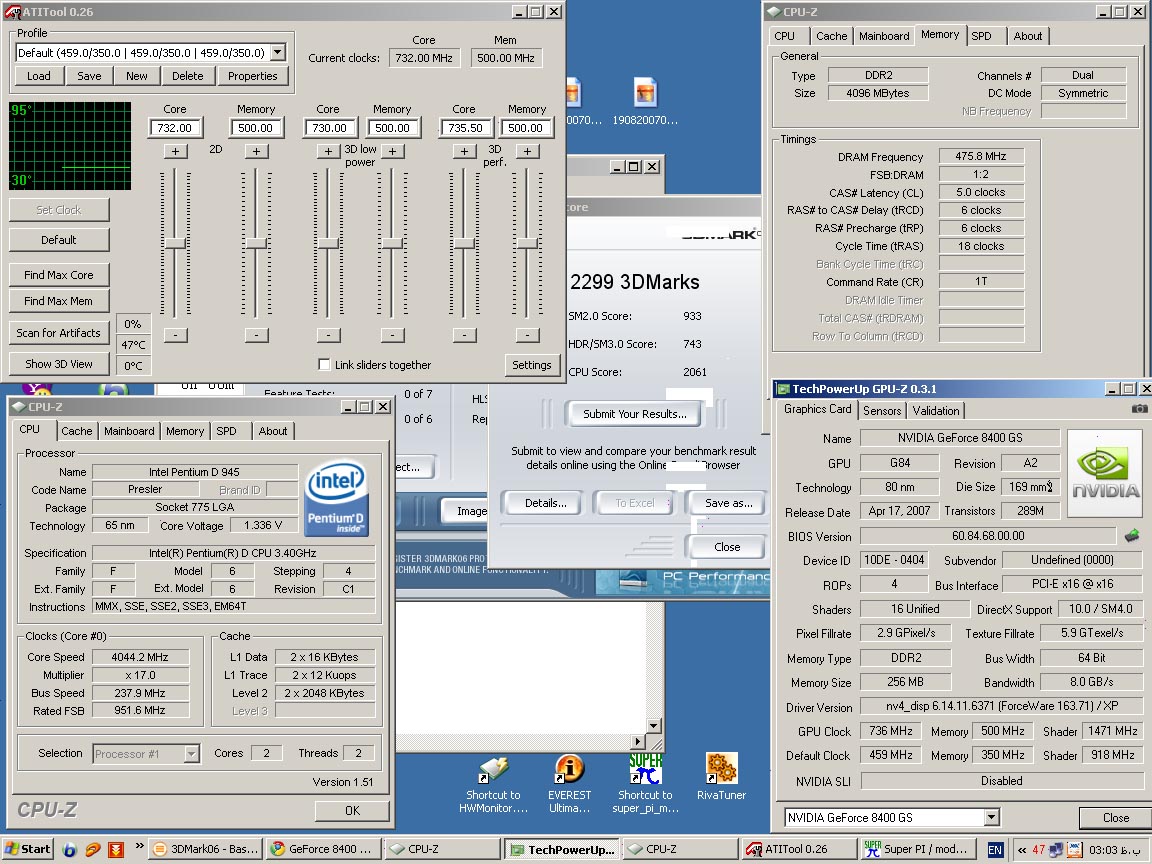Click Close in the 3DMark results dialog
The height and width of the screenshot is (864, 1152).
[x=727, y=547]
